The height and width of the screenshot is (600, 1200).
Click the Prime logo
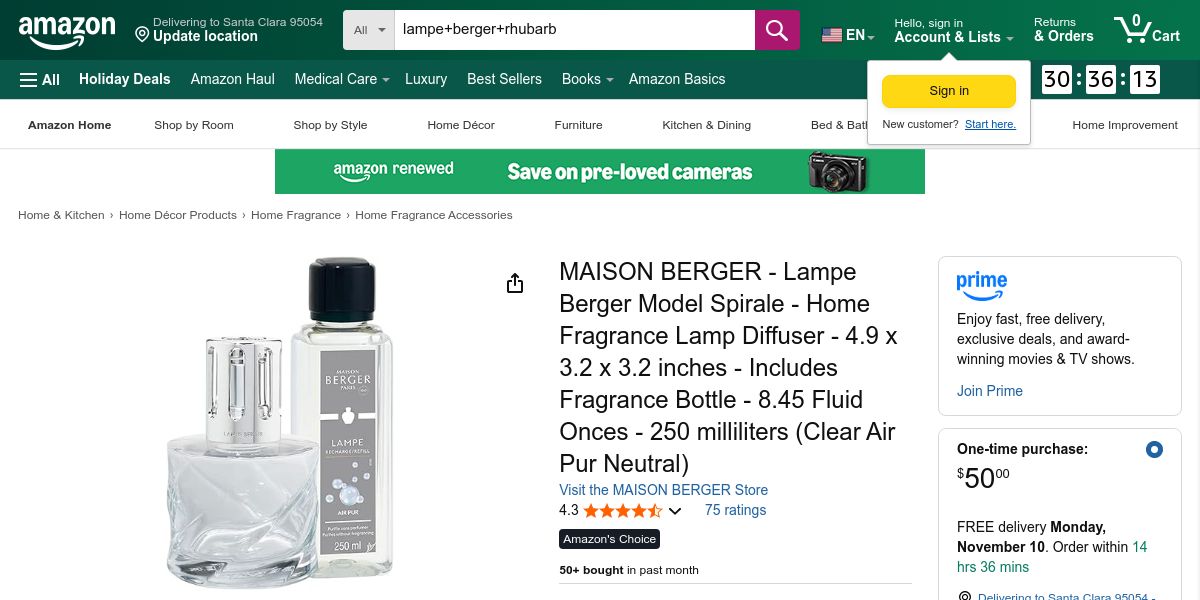981,285
